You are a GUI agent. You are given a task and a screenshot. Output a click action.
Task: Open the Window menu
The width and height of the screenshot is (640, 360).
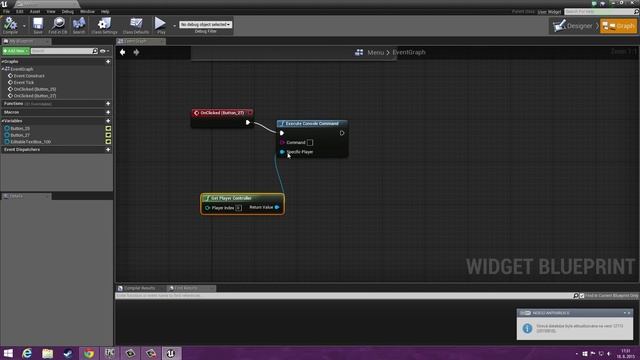pos(87,12)
